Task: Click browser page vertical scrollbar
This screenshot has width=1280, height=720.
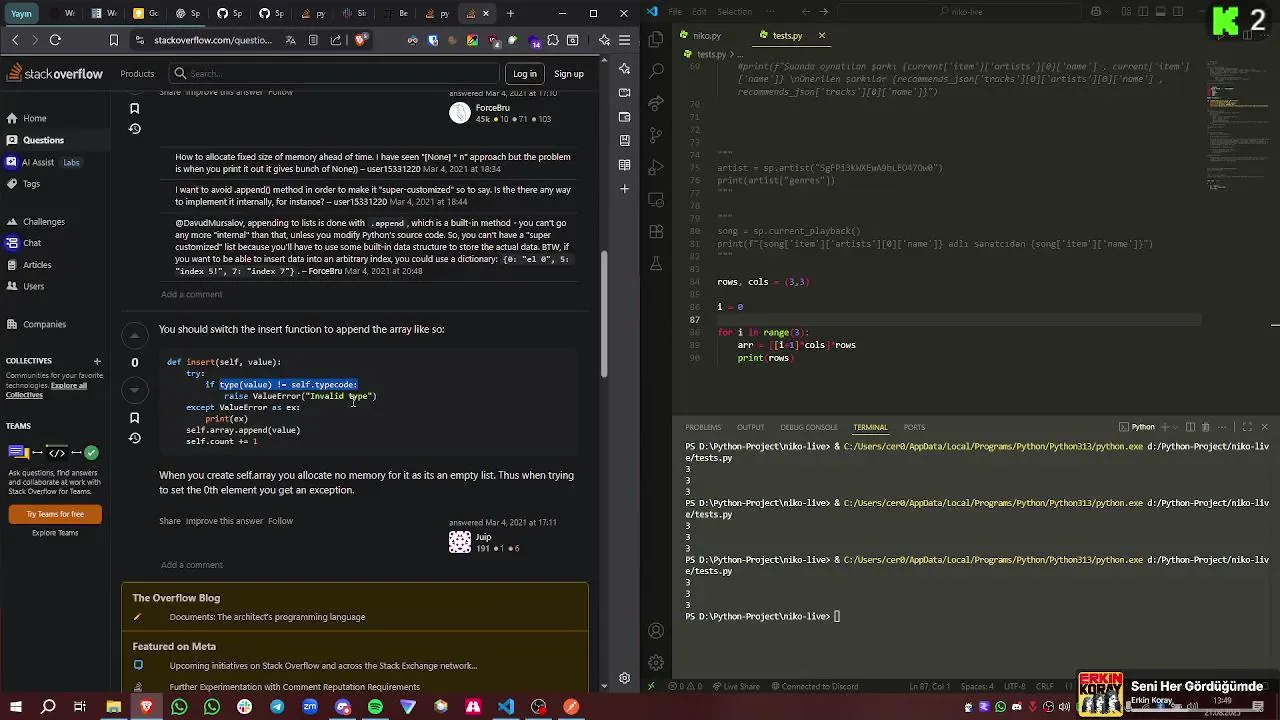Action: [x=603, y=314]
